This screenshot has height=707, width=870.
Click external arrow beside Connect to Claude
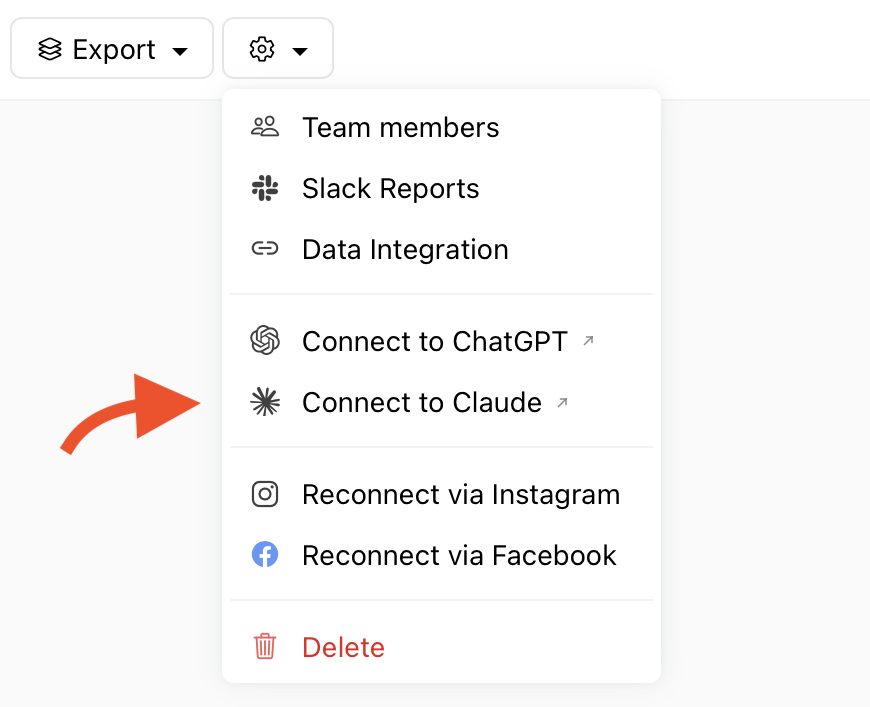coord(562,402)
